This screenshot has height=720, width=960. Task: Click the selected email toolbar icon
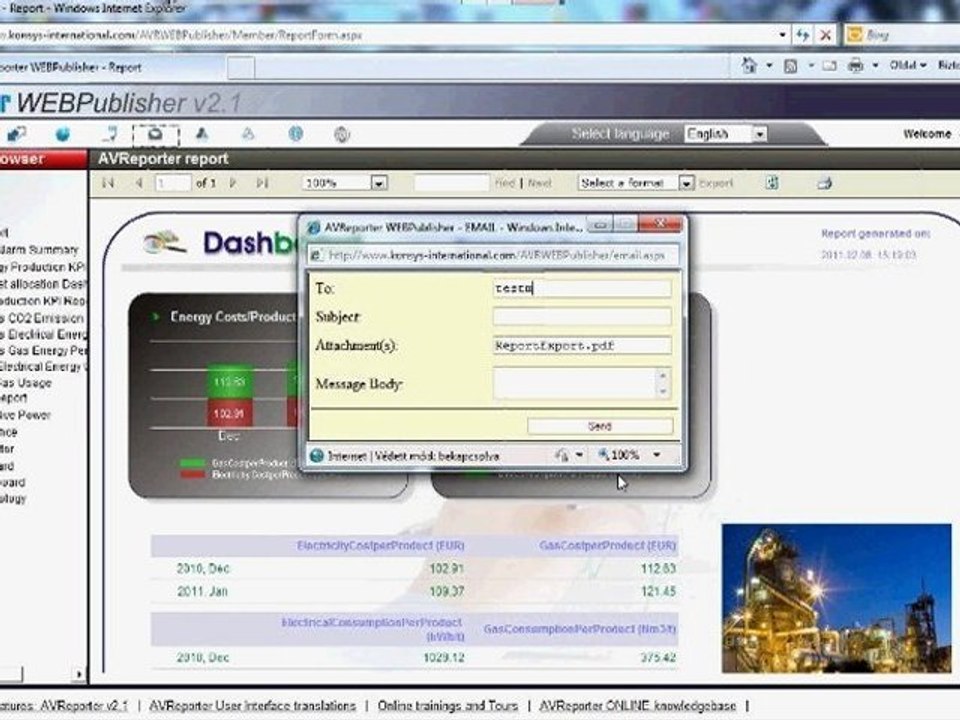point(156,134)
